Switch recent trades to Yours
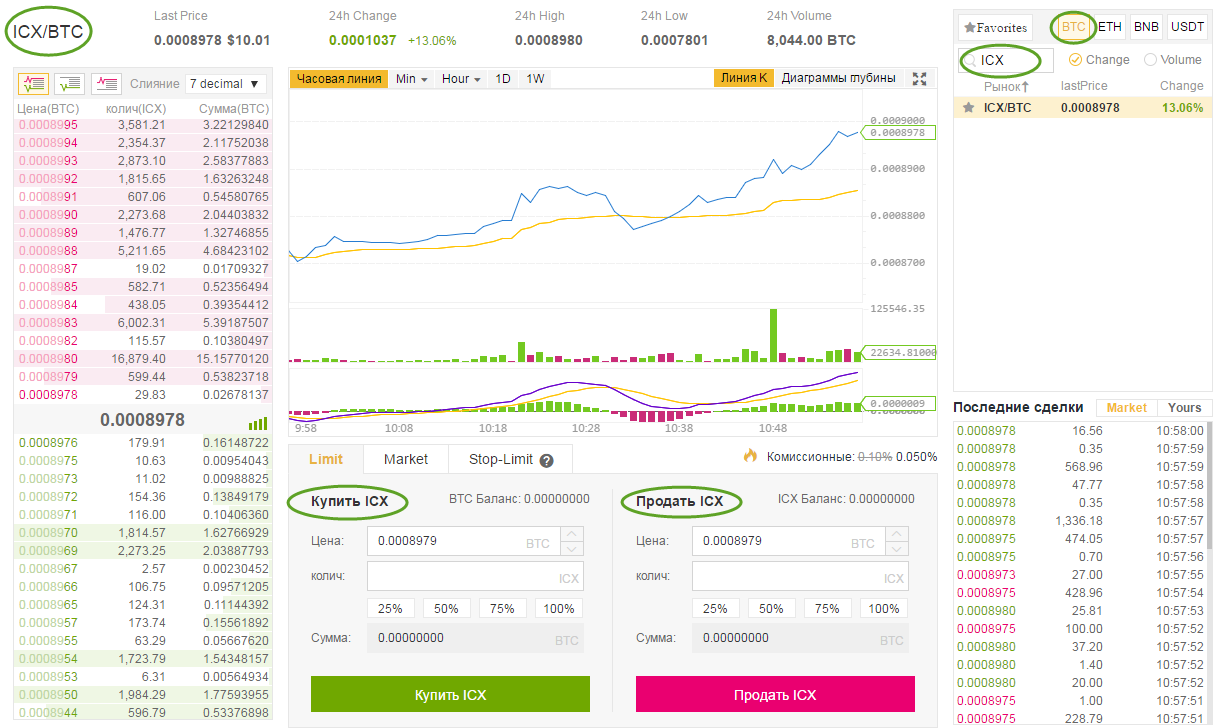Screen dimensions: 1214x728 click(1184, 408)
